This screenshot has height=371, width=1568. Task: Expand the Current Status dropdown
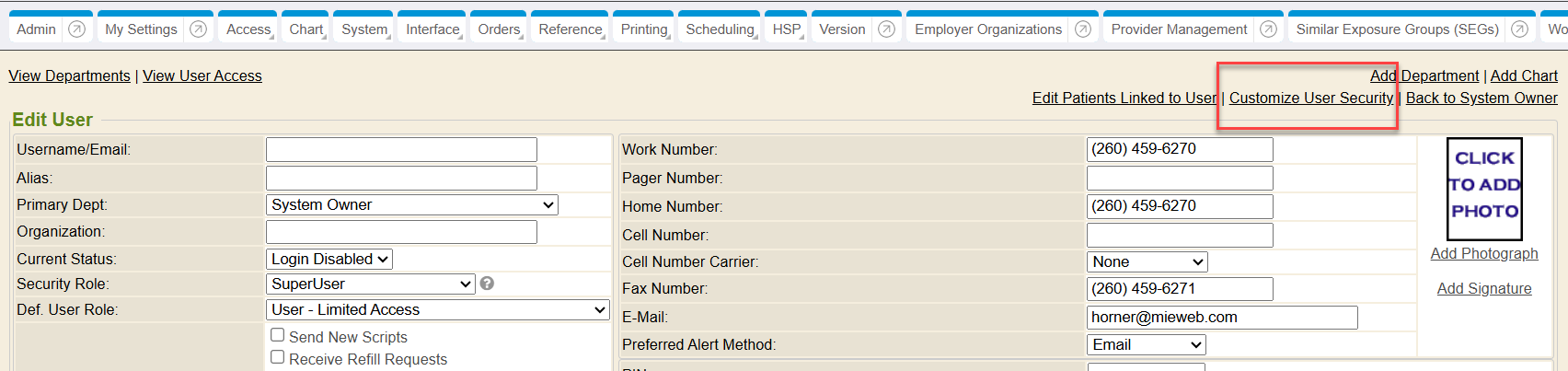329,260
